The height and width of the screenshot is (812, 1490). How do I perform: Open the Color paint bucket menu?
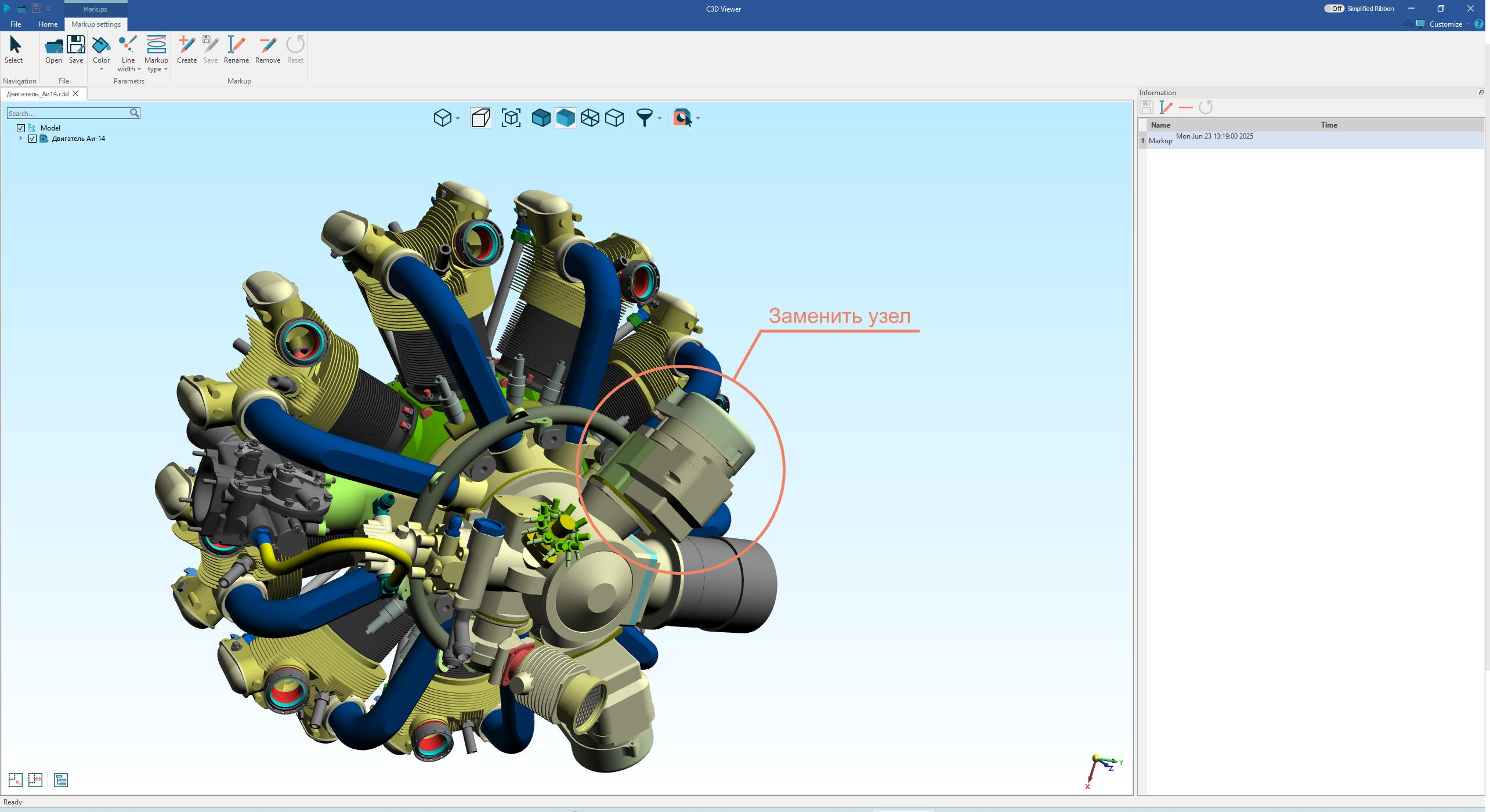coord(101,53)
